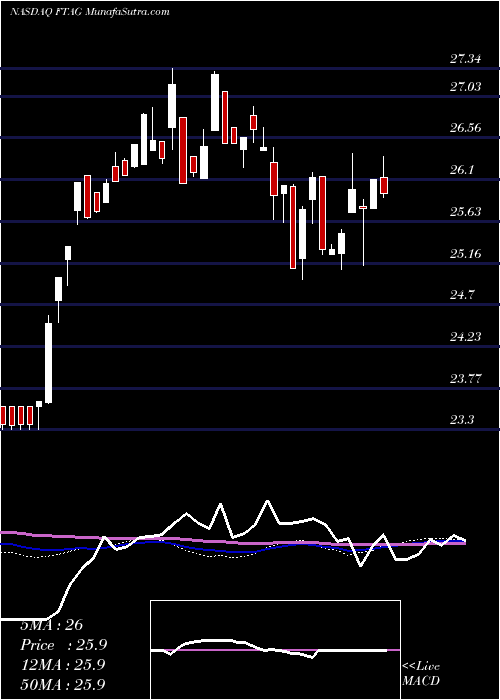
Task: Click the 25.16 price level label
Action: [x=466, y=254]
